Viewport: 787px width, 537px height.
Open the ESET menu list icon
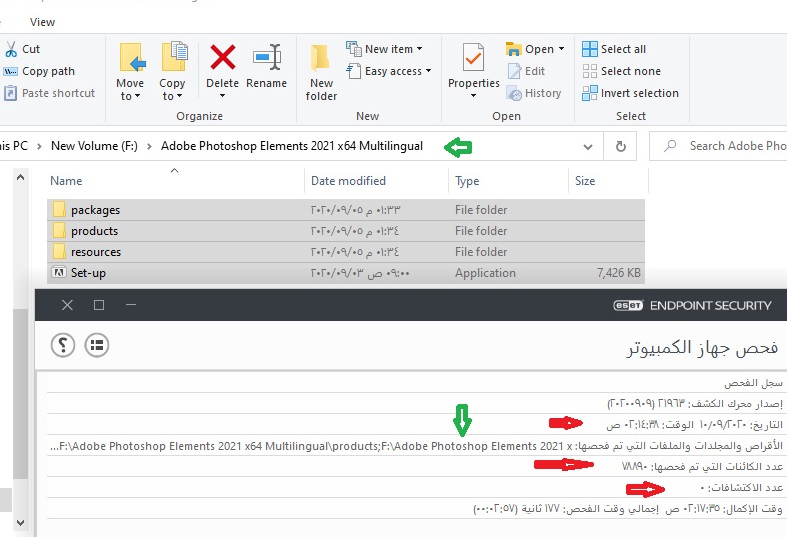coord(97,345)
